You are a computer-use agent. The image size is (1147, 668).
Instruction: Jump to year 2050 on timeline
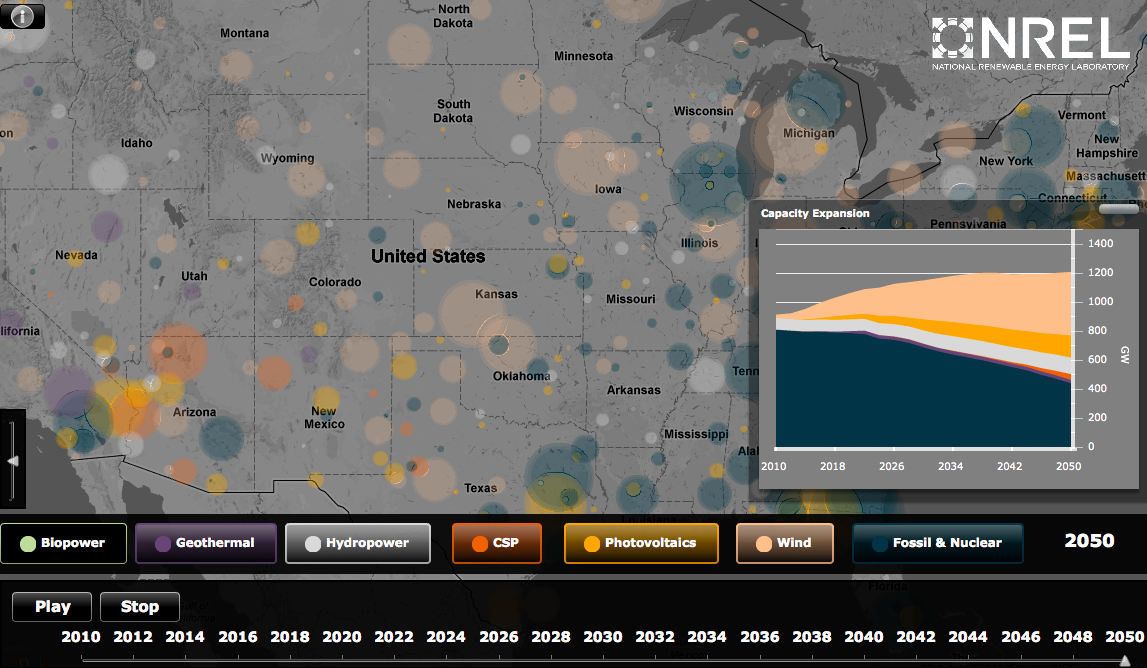click(x=1124, y=637)
